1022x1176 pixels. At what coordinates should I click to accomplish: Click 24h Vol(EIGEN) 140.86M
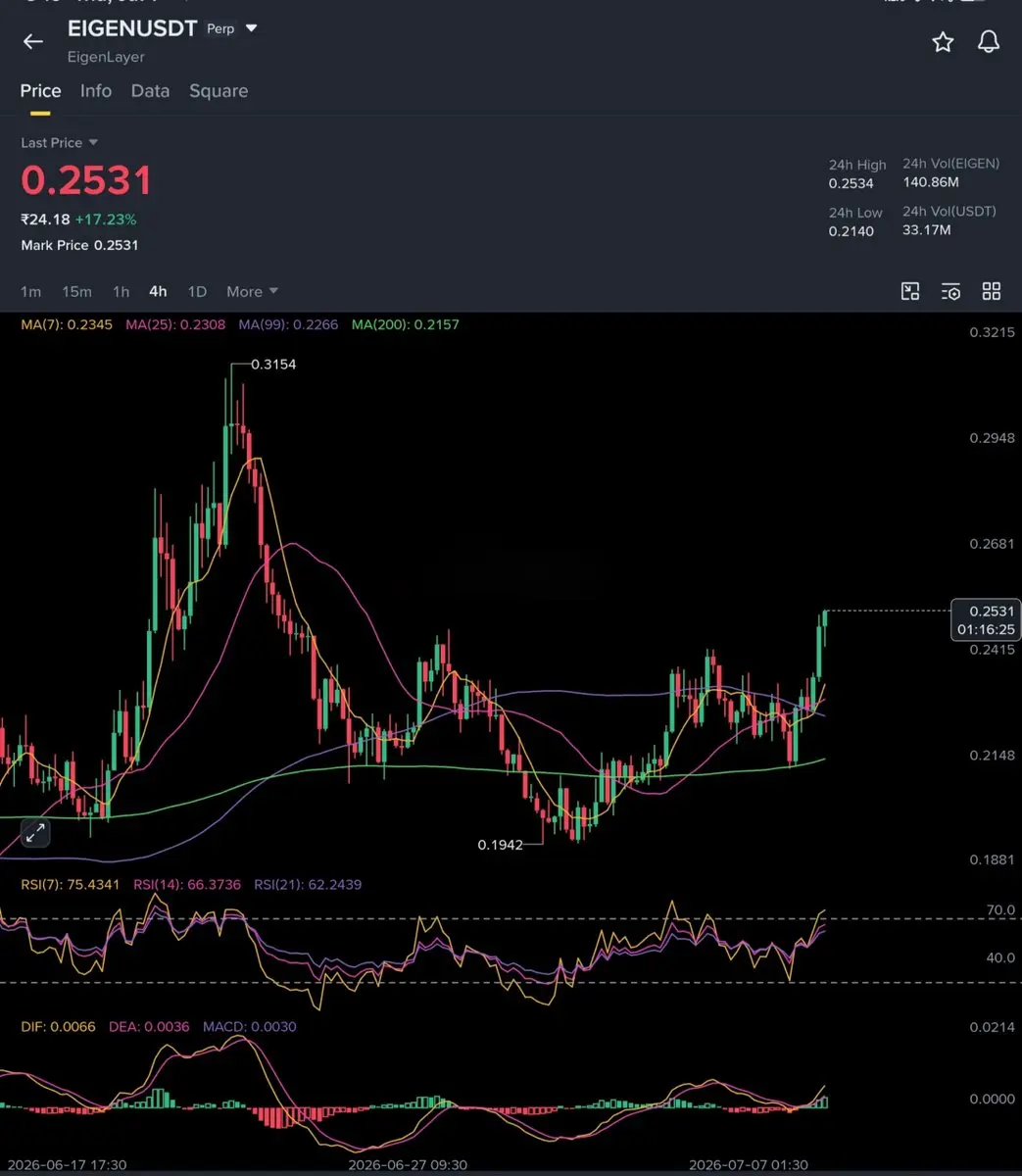point(931,182)
